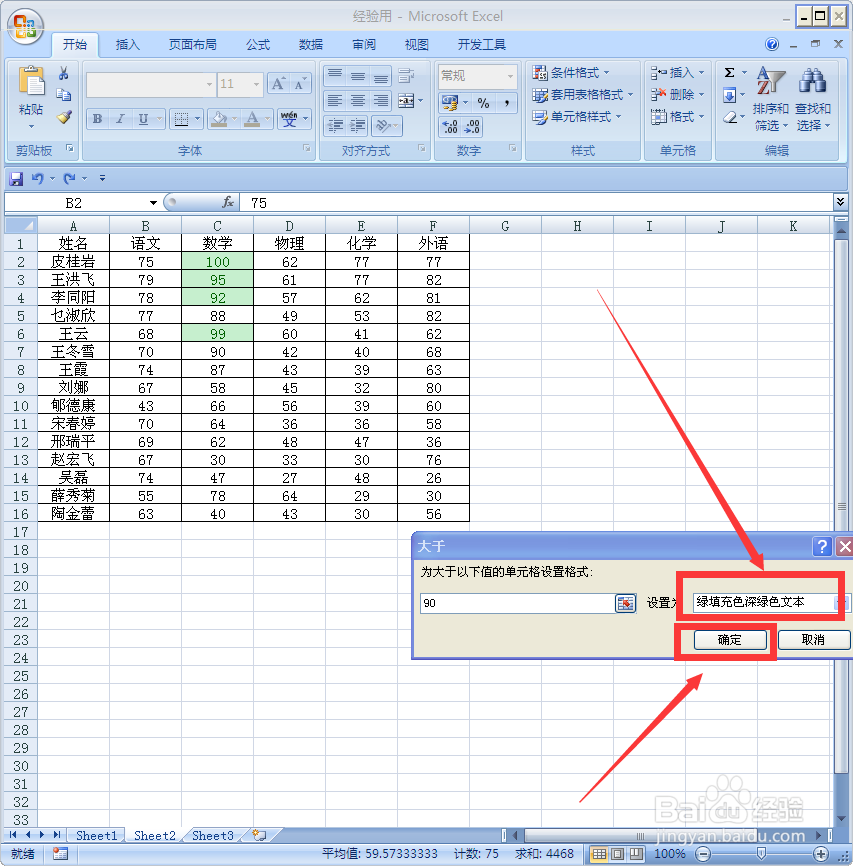The image size is (853, 866).
Task: Switch to the 页面布局 ribbon tab
Action: 192,45
